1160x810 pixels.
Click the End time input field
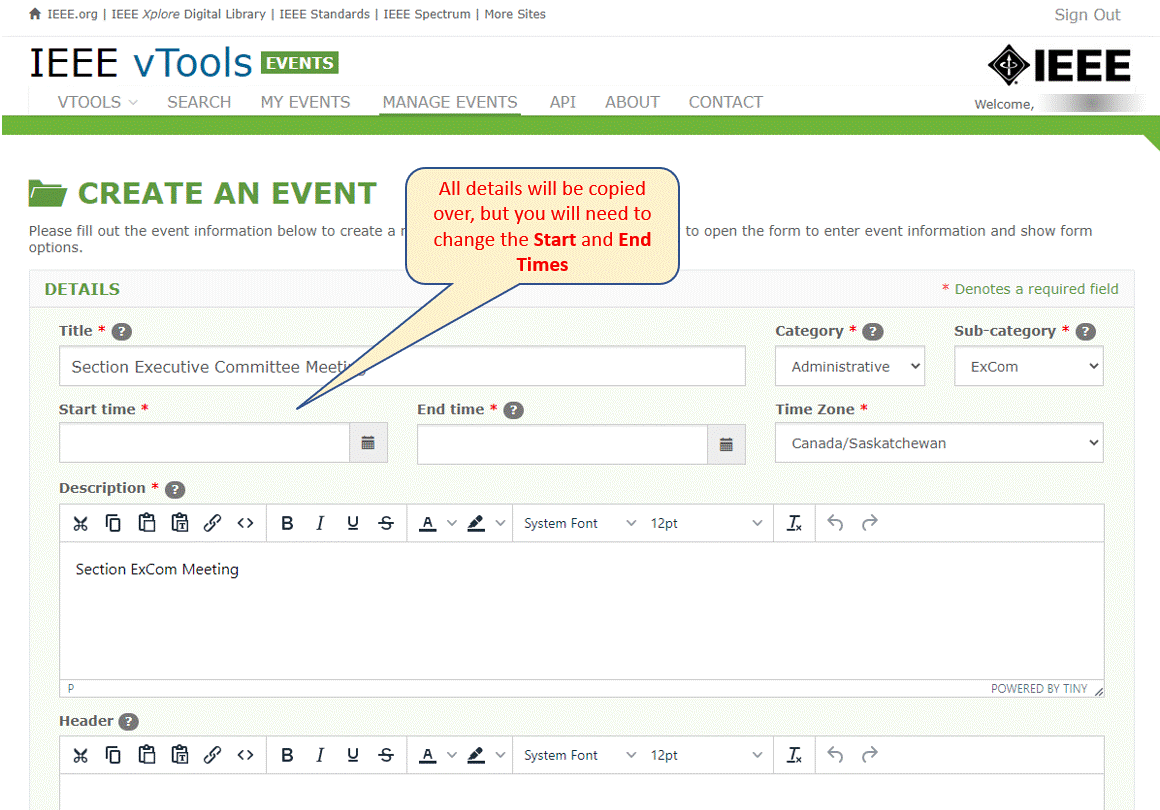click(x=562, y=445)
